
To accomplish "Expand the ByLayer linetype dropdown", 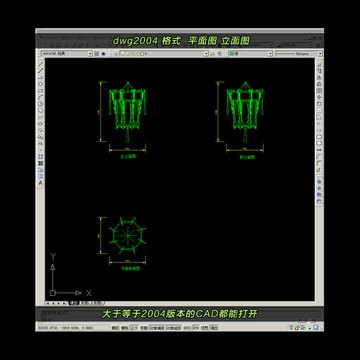I will click(299, 53).
